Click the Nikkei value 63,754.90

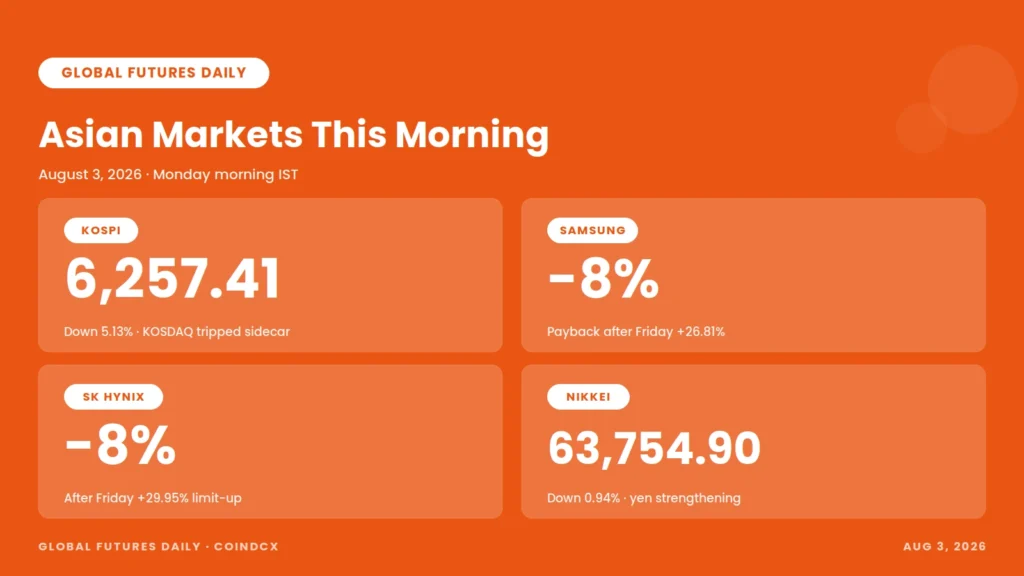click(654, 448)
